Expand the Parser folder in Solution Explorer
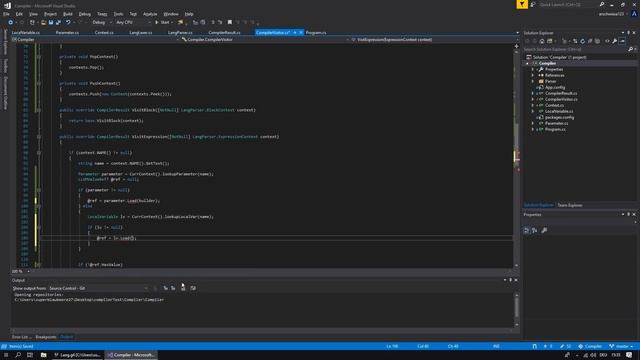 click(x=533, y=81)
